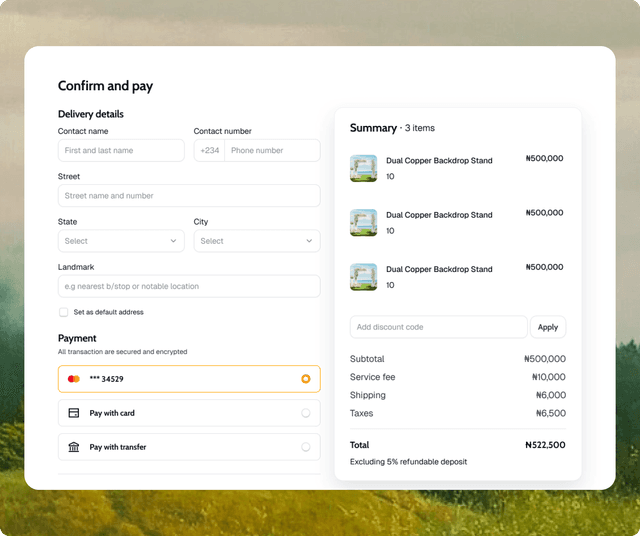This screenshot has height=536, width=640.
Task: Click into the Phone number field
Action: (x=271, y=151)
